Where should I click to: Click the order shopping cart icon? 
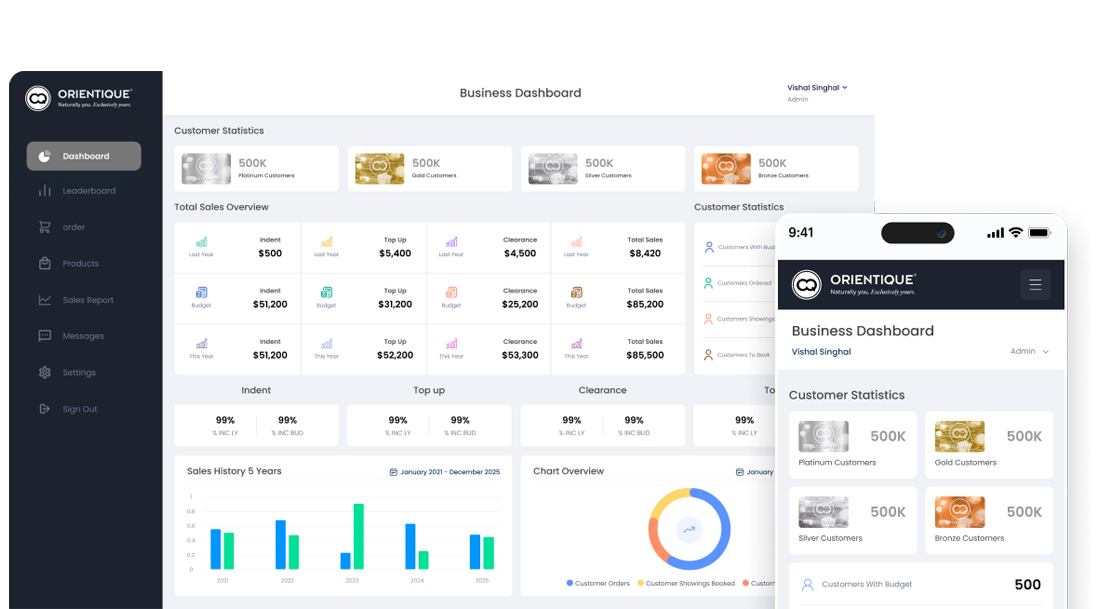(x=45, y=227)
